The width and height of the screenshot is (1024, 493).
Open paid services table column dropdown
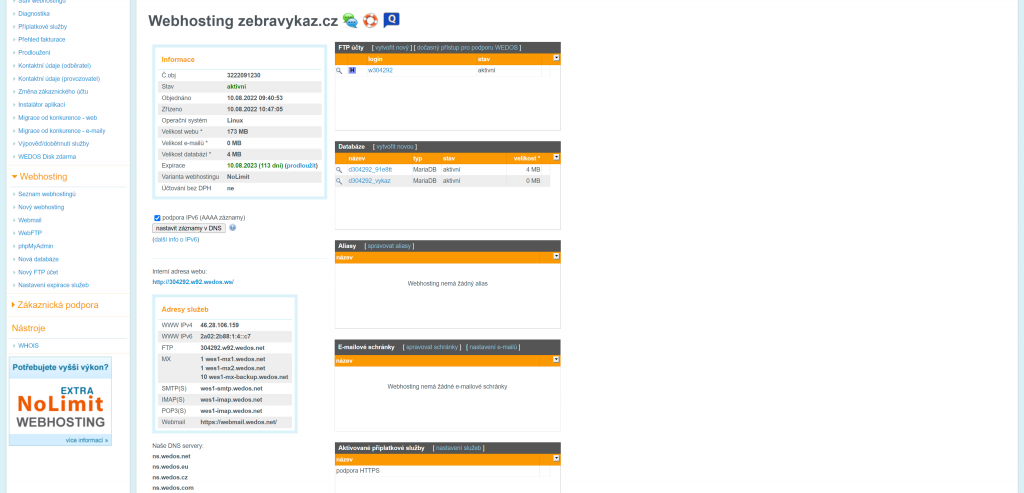tap(556, 458)
